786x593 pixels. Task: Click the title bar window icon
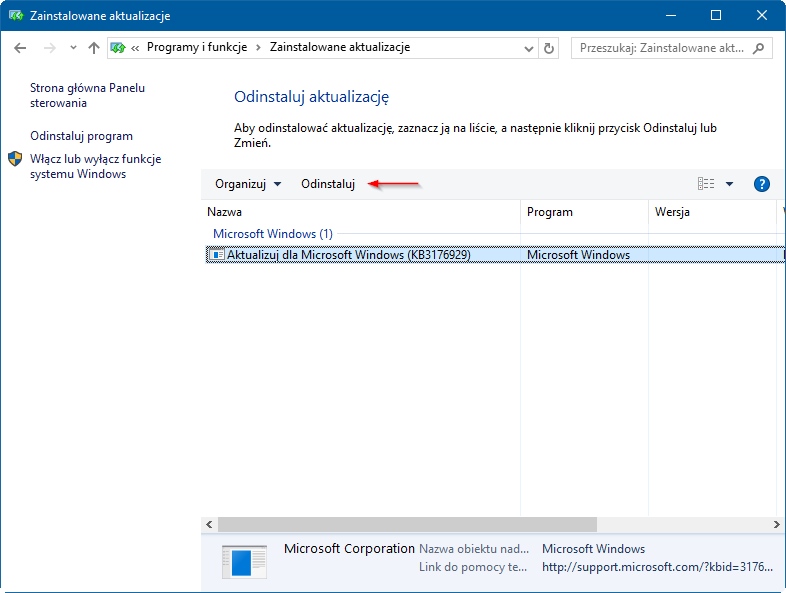[16, 16]
